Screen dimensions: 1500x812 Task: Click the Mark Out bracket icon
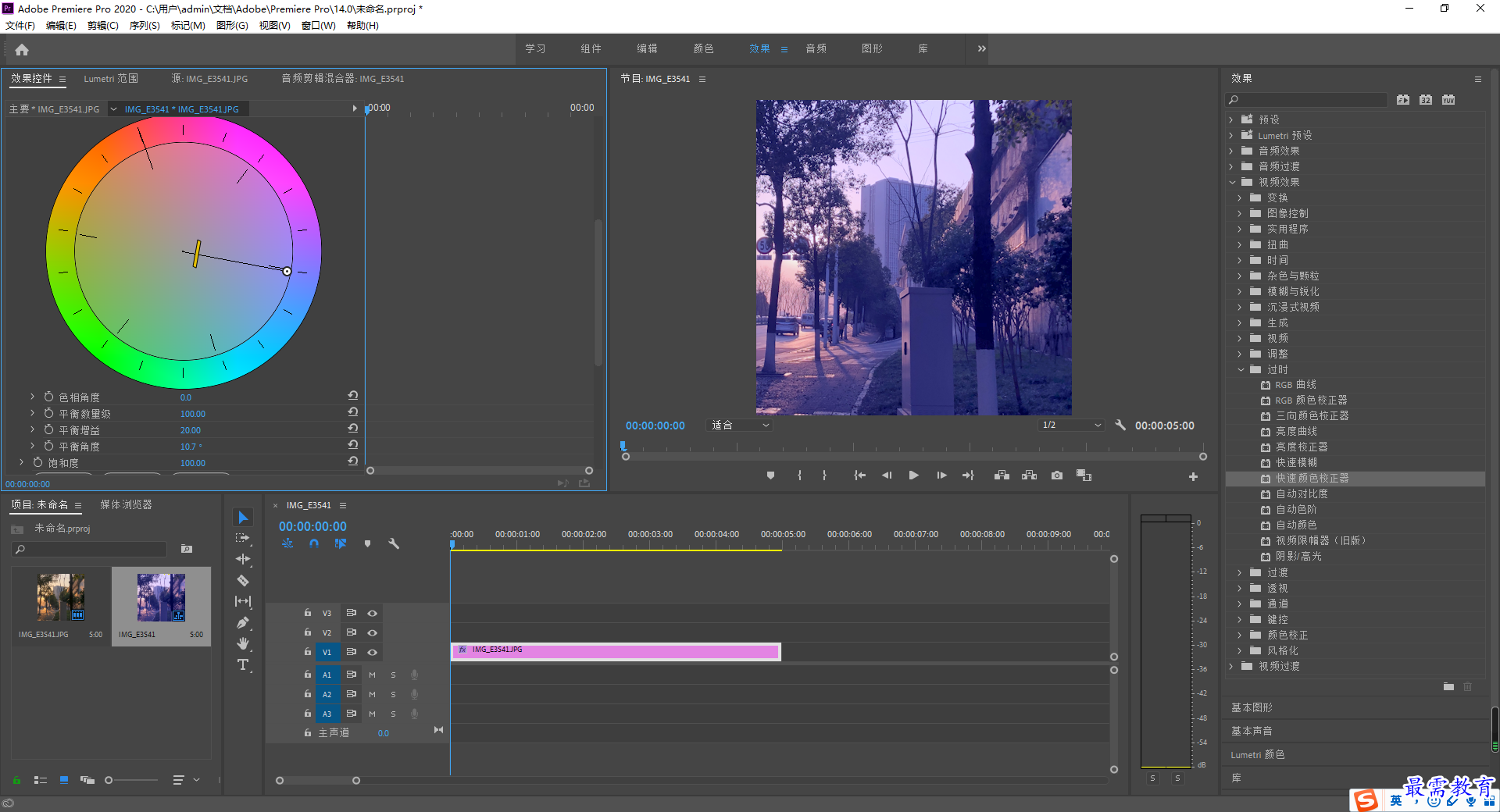point(824,475)
